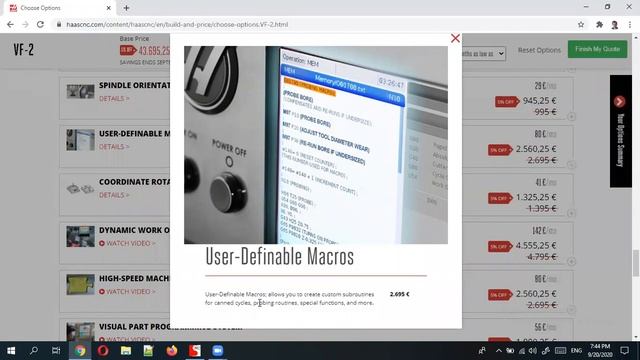Open the volume control in system tray
Screen dimensions: 640x360
(533, 351)
